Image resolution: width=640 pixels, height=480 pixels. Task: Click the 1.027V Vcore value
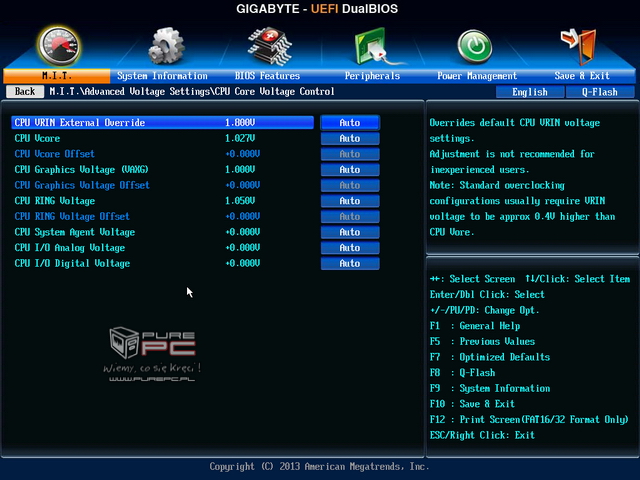(240, 138)
